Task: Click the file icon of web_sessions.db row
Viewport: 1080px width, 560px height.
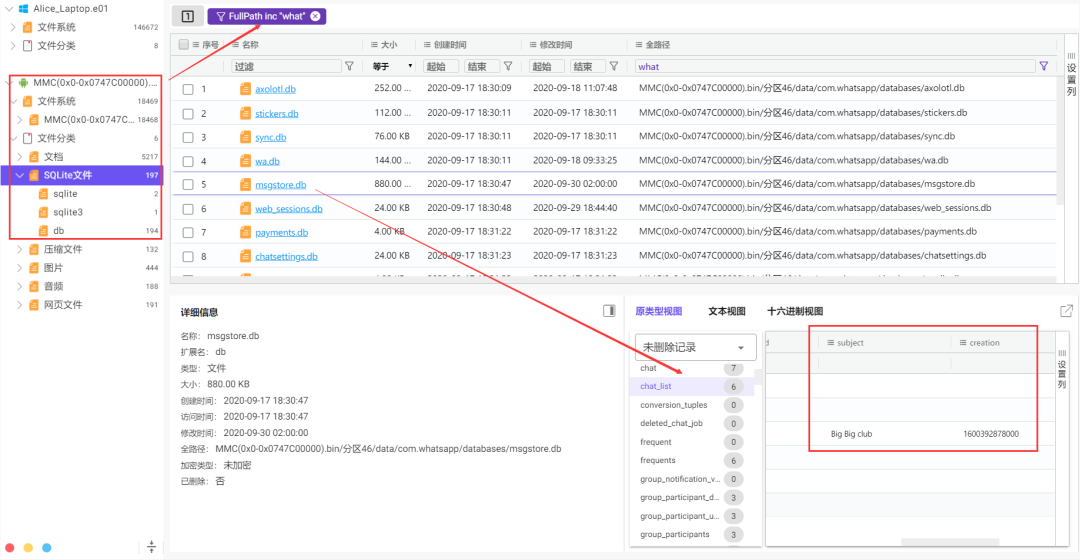Action: [245, 209]
